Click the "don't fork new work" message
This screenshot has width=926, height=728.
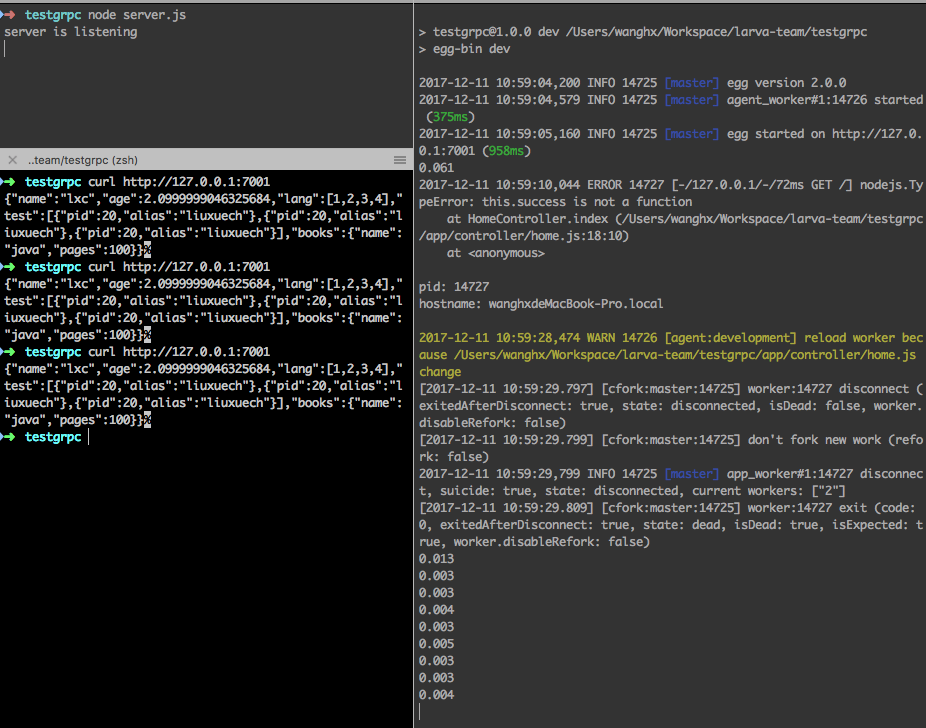(814, 440)
